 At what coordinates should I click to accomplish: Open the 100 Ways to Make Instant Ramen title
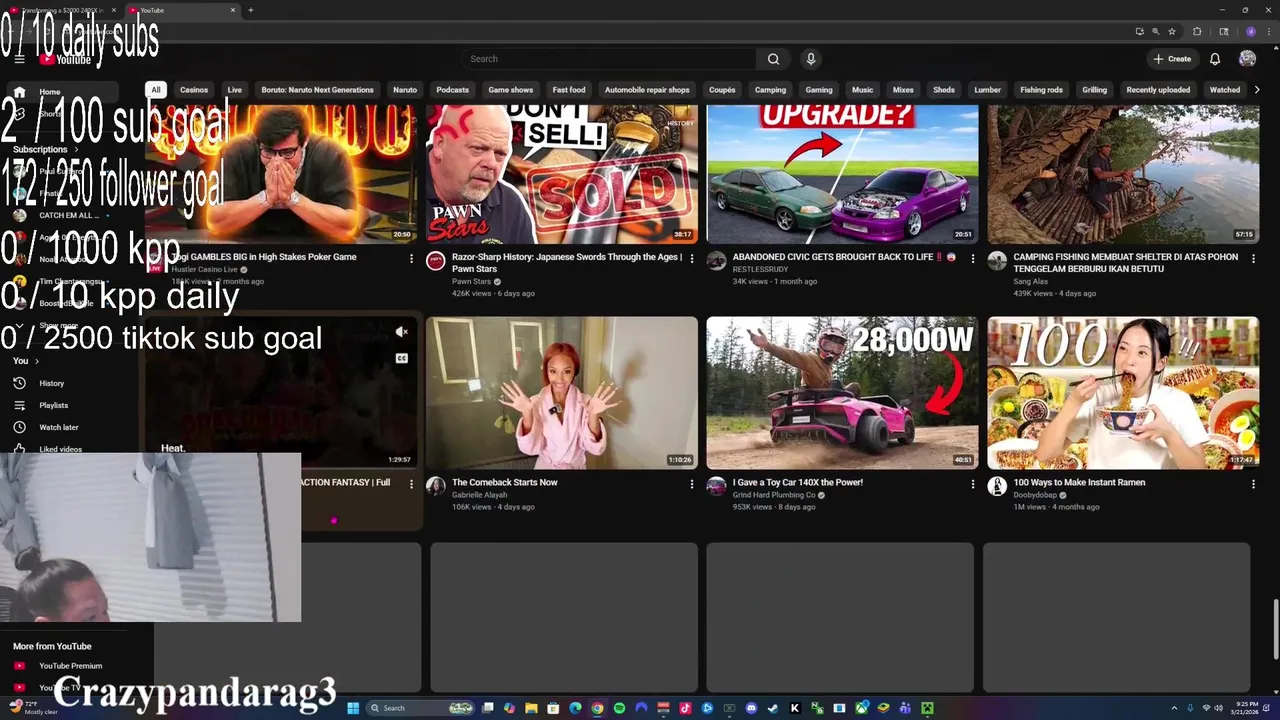coord(1079,482)
